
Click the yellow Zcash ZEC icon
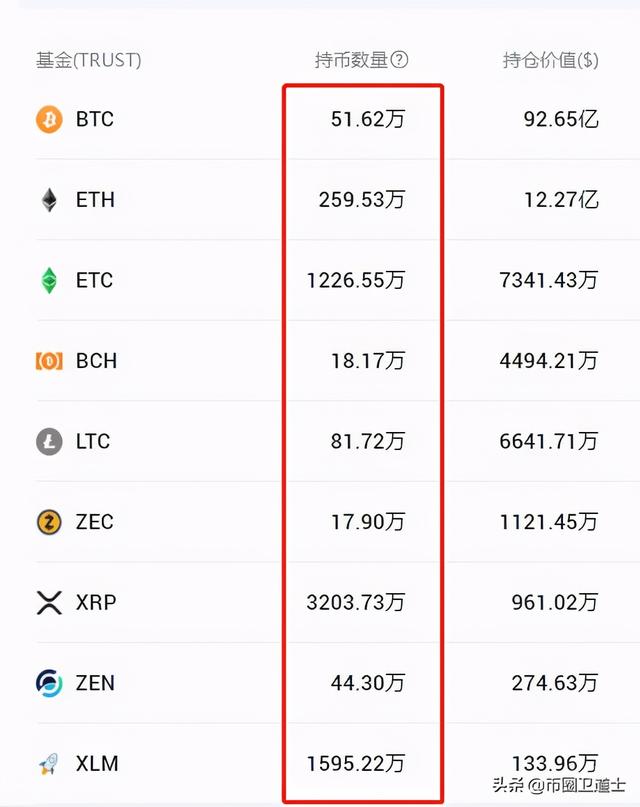[49, 522]
